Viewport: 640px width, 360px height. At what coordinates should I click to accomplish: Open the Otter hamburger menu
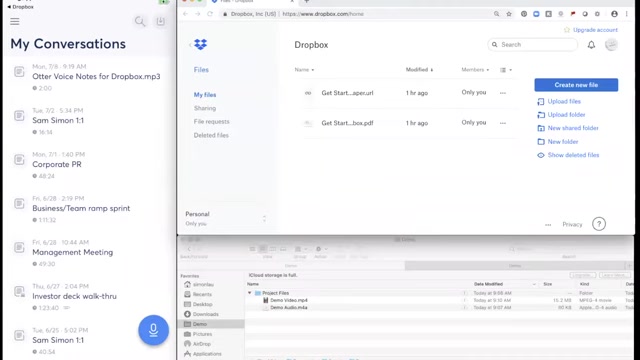pyautogui.click(x=15, y=21)
